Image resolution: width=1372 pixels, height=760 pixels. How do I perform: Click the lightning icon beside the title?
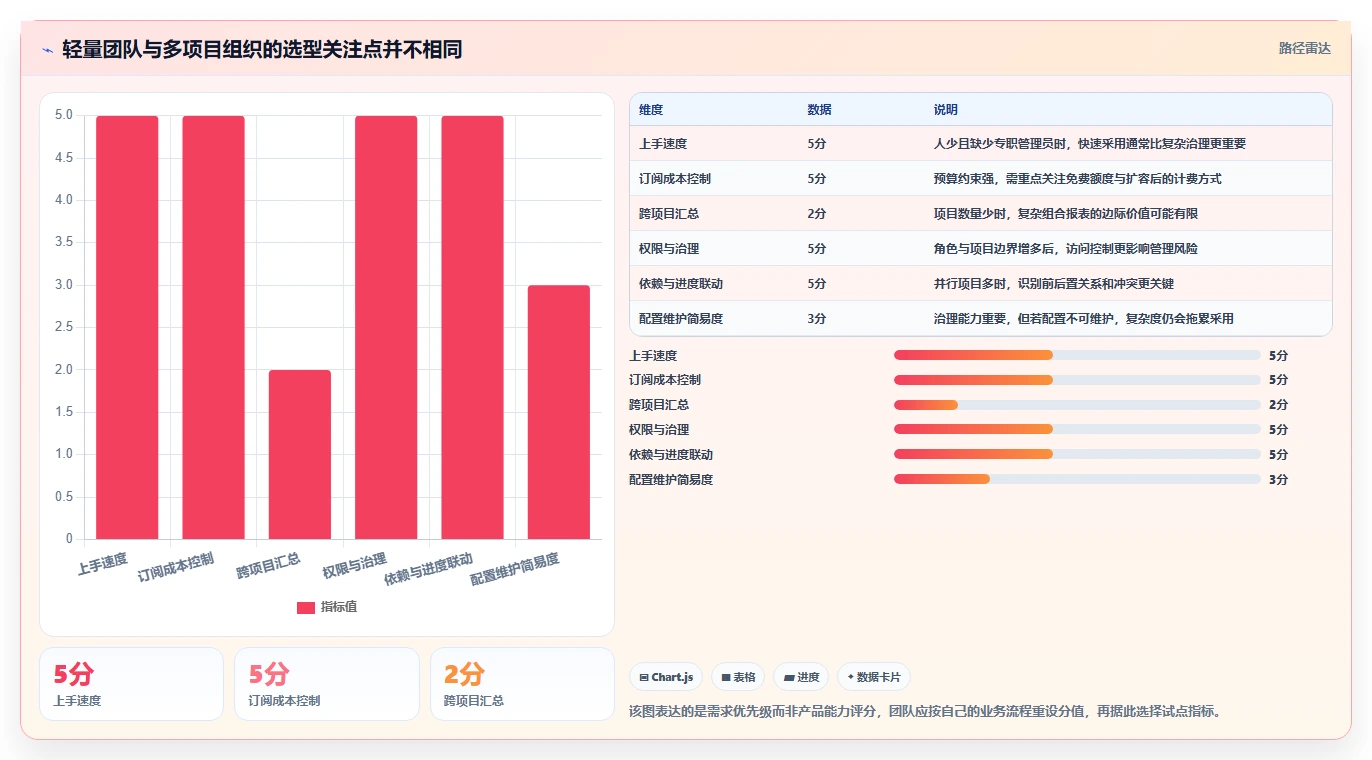tap(48, 49)
